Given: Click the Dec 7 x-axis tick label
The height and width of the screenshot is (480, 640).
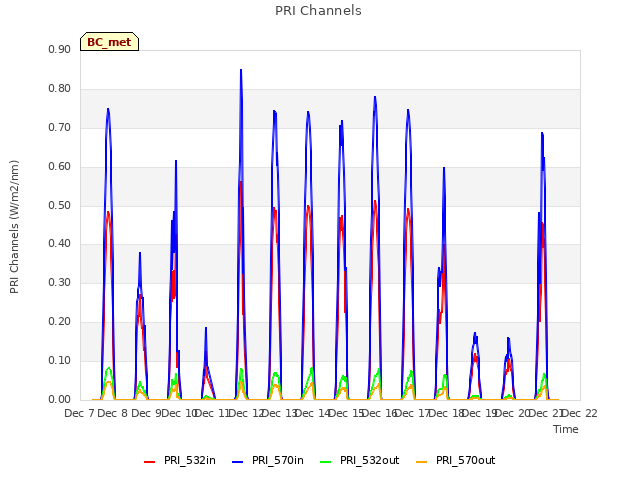Looking at the screenshot, I should point(79,413).
